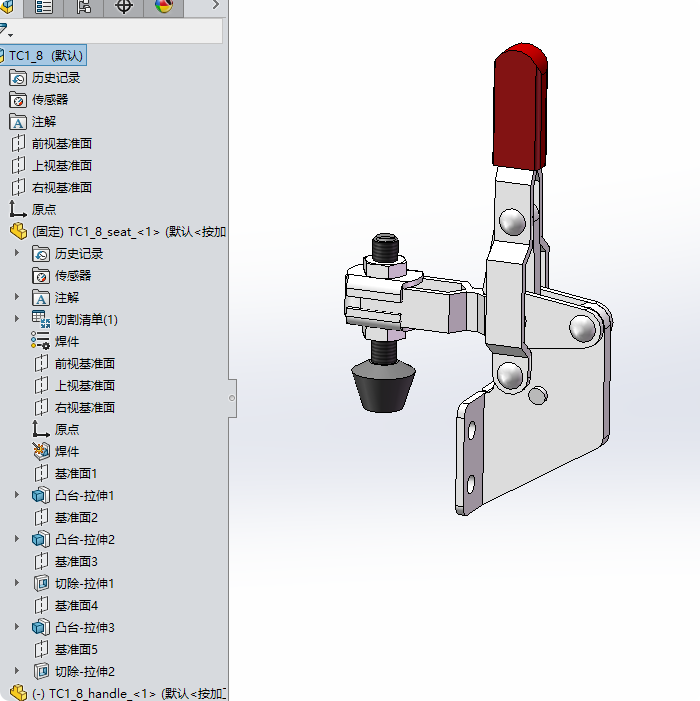Select the seat's 原点 origin
This screenshot has width=700, height=701.
[56, 429]
